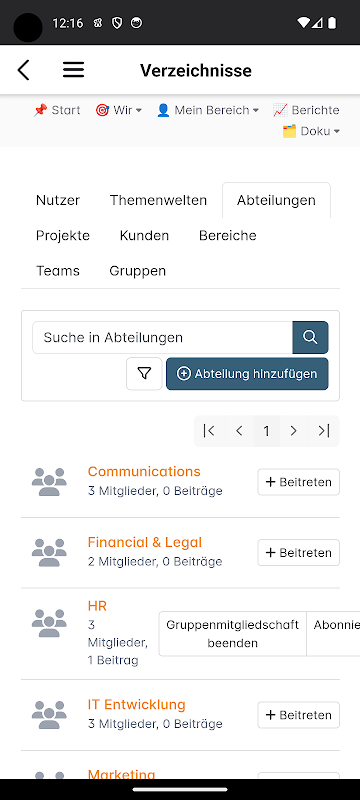Screen dimensions: 360x800
Task: Go to last page of results
Action: (324, 431)
